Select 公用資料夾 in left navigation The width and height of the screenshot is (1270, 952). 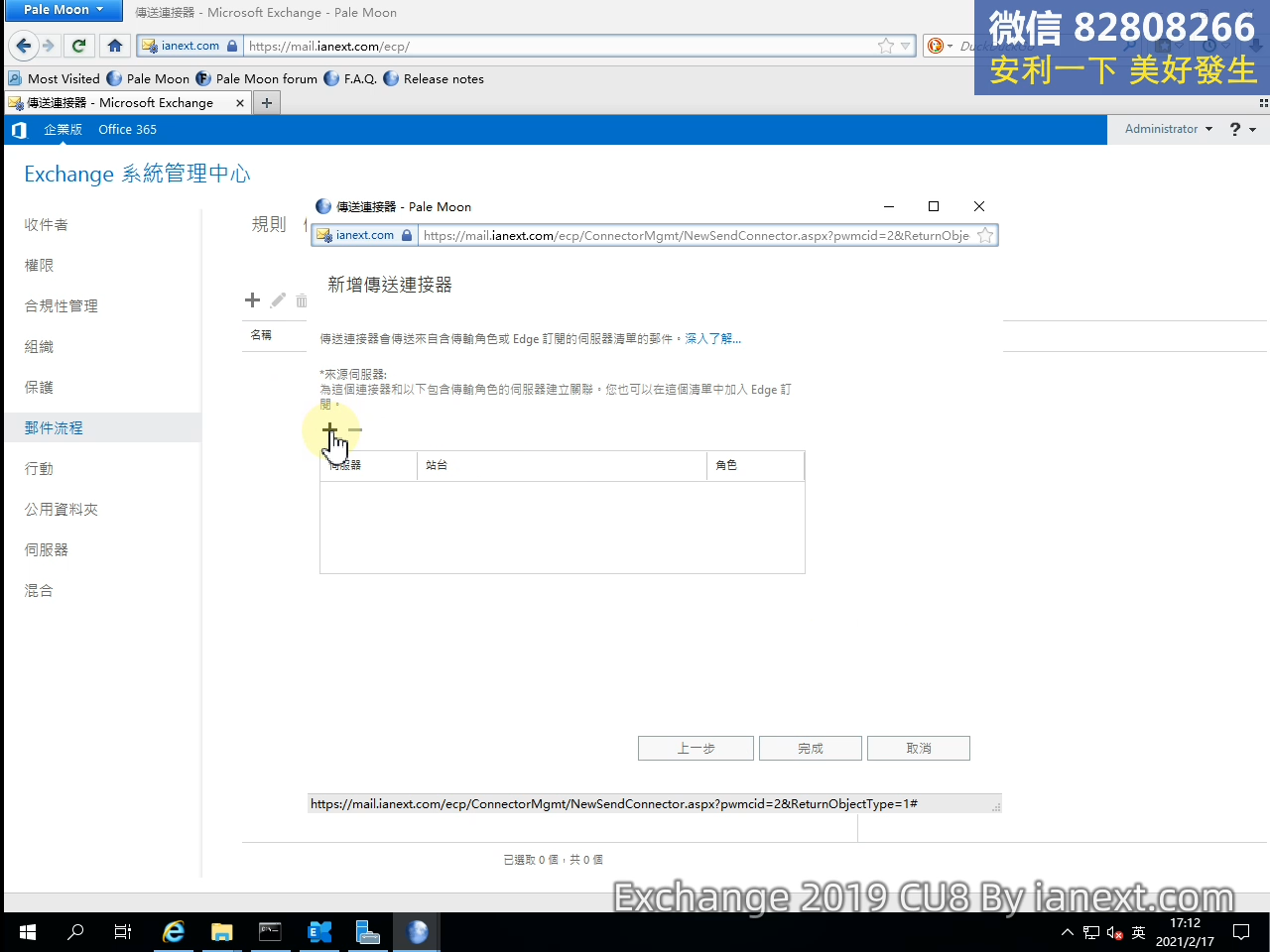coord(61,510)
